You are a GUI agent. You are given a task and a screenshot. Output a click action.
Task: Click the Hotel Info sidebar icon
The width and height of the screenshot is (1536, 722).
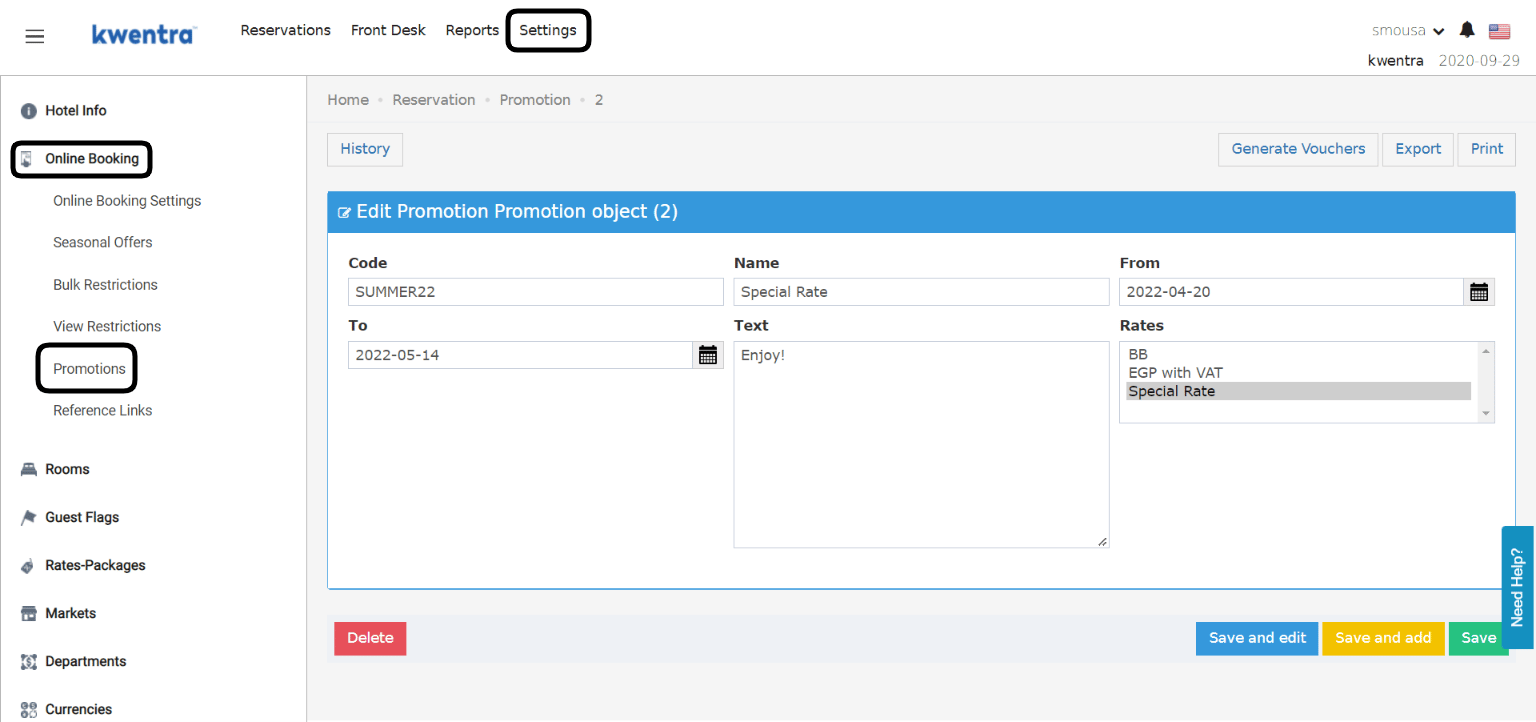pyautogui.click(x=29, y=111)
